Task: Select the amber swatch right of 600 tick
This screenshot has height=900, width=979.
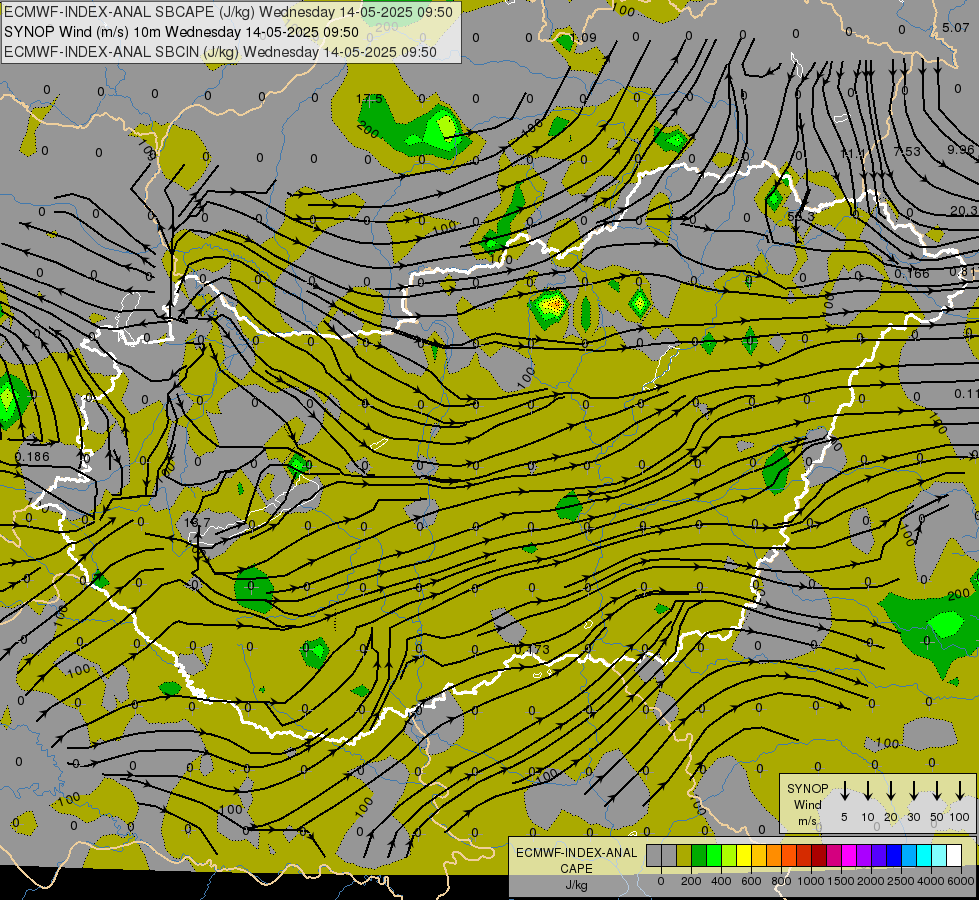Action: pos(759,855)
